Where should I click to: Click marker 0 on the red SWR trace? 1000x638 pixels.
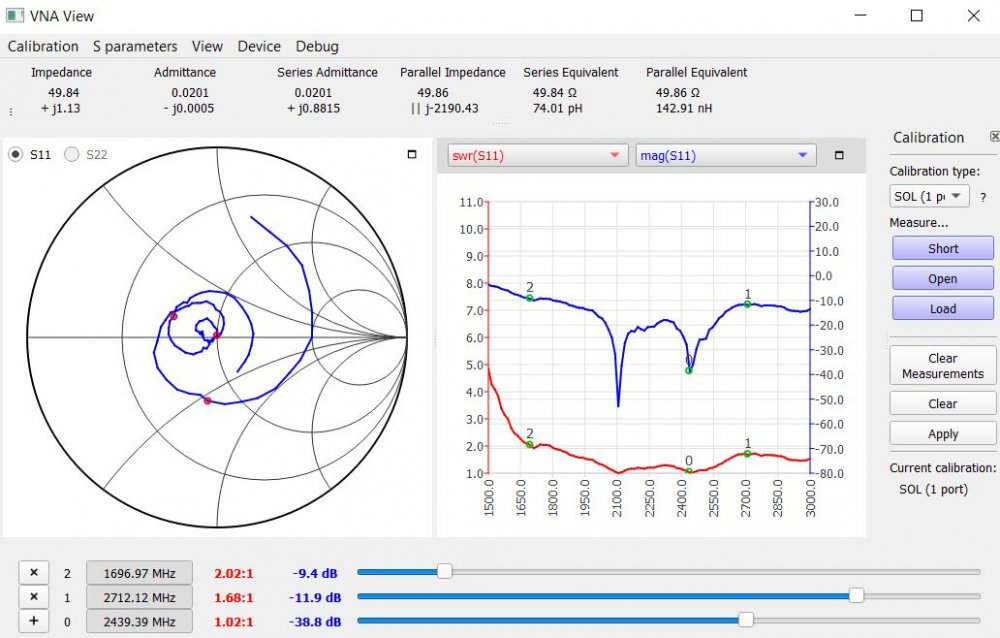coord(689,471)
